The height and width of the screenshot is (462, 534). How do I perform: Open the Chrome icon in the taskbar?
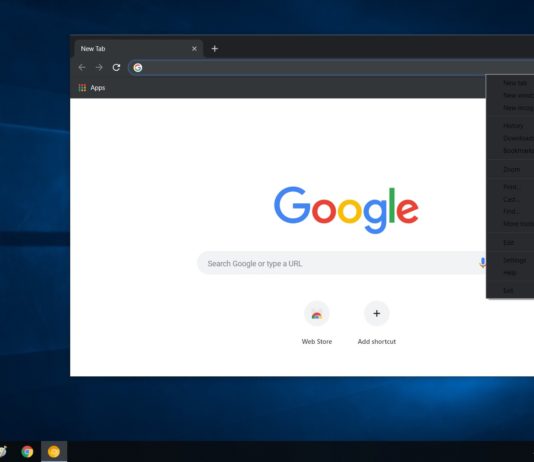tap(27, 451)
